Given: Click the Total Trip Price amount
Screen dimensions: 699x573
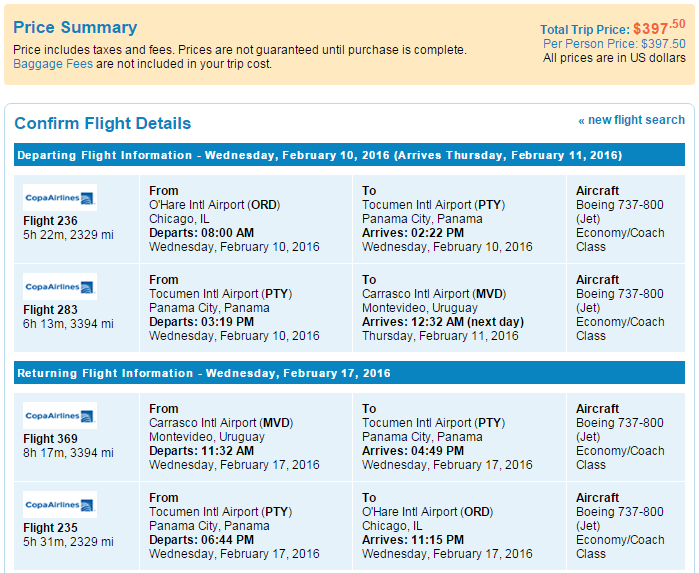Looking at the screenshot, I should (659, 28).
